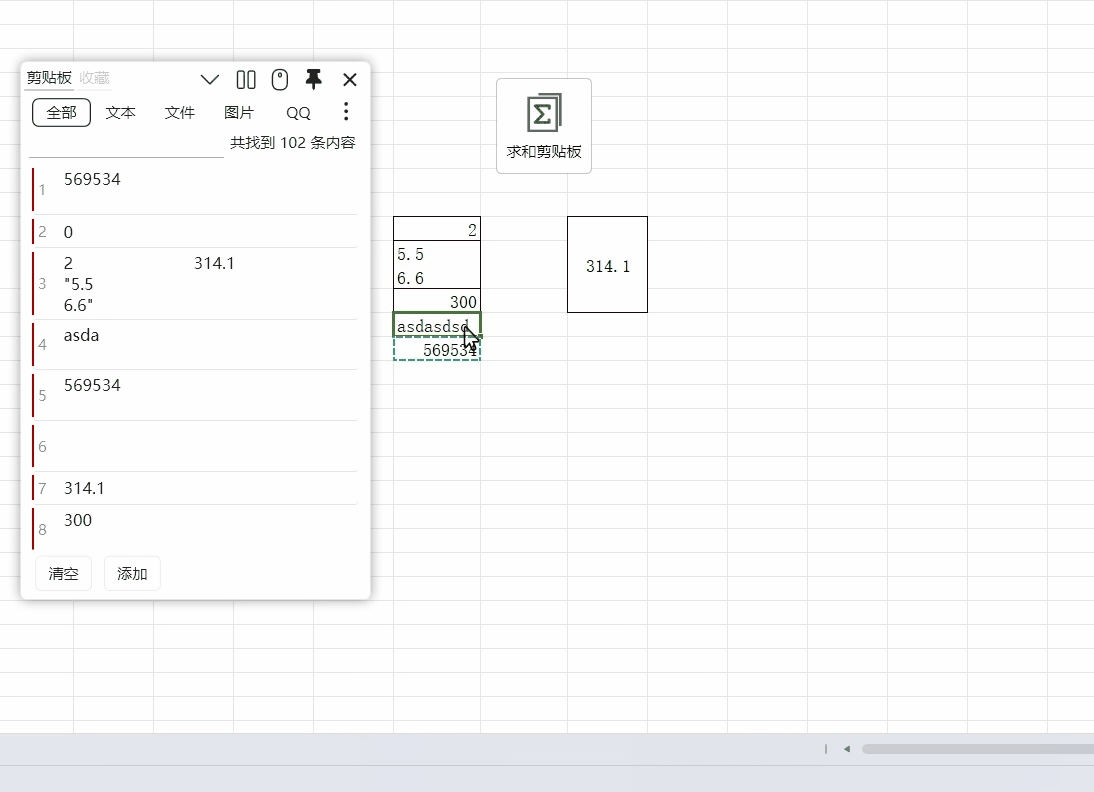Toggle the pin icon on clipboard panel
The image size is (1094, 792).
tap(314, 79)
